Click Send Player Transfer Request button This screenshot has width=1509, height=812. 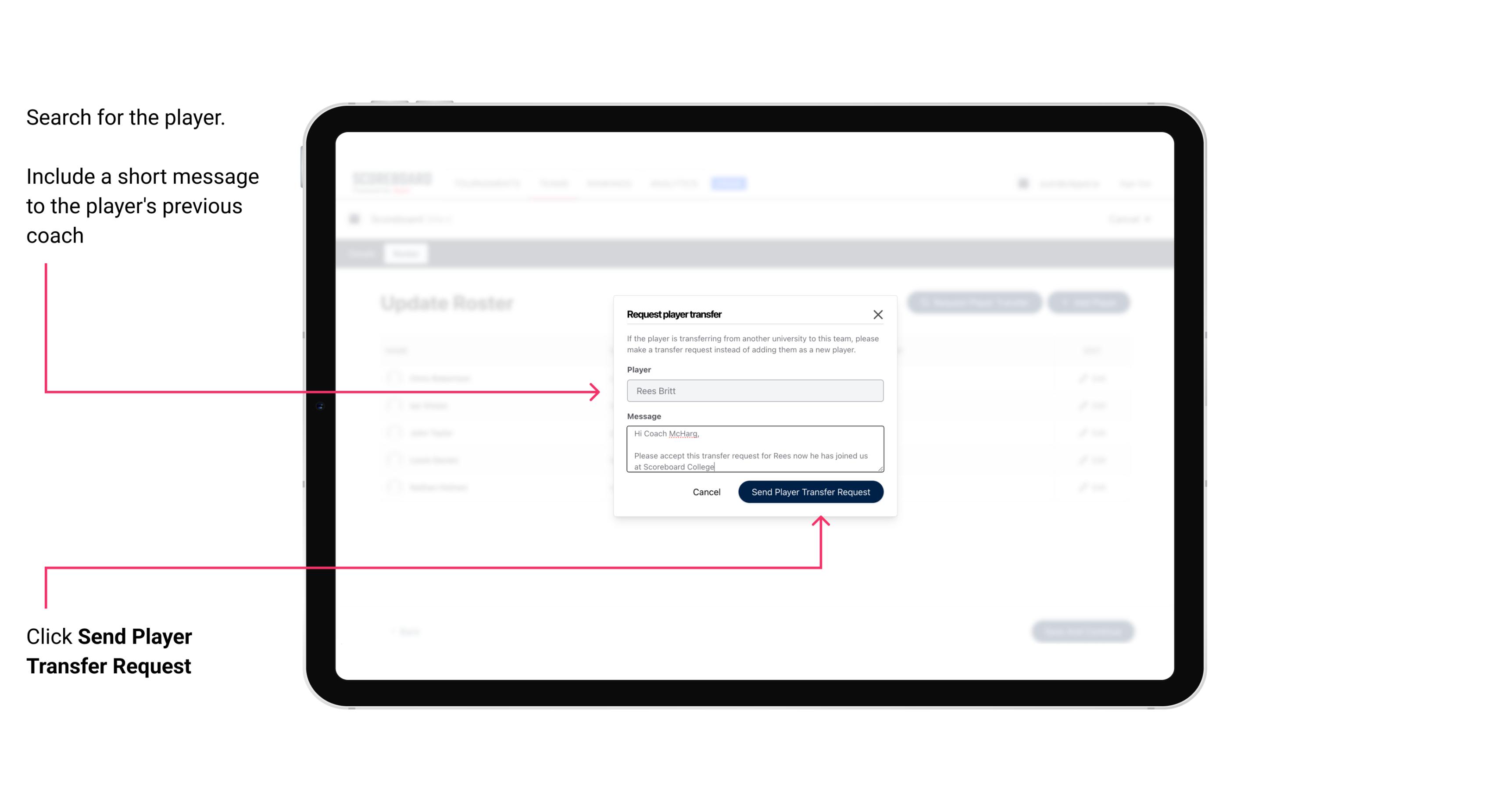pyautogui.click(x=810, y=491)
